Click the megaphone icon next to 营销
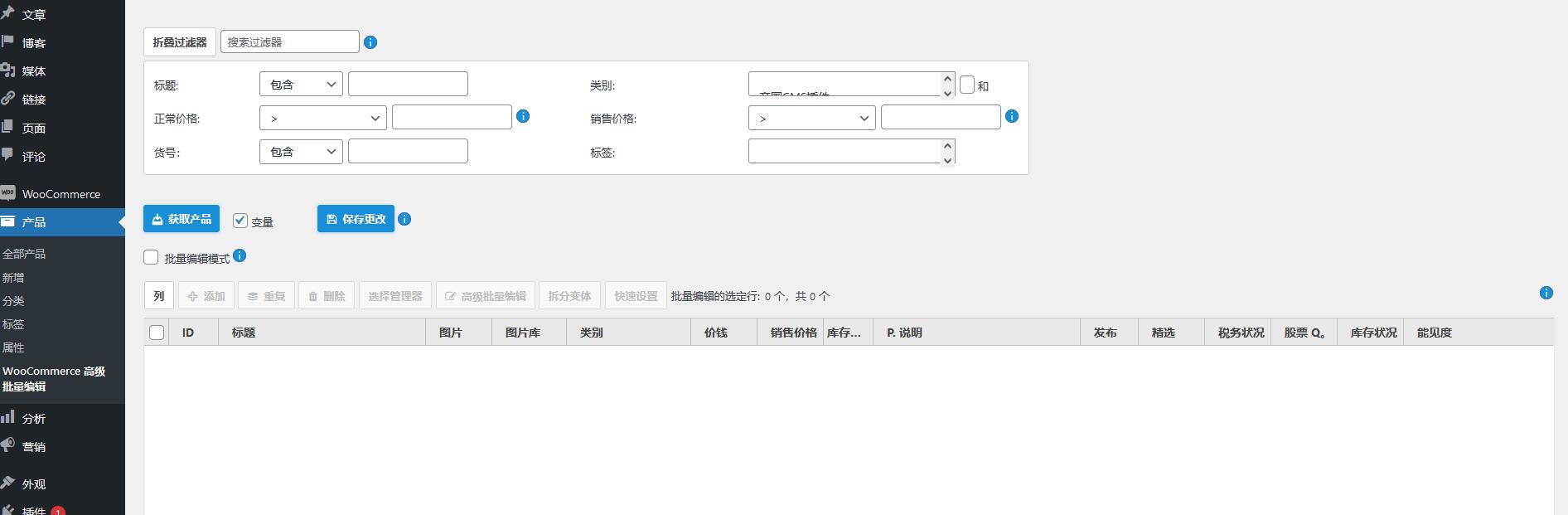 [x=7, y=446]
